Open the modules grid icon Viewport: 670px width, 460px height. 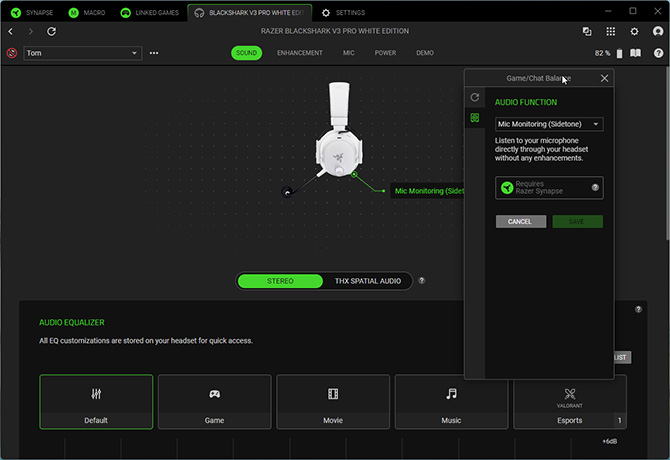pos(611,31)
